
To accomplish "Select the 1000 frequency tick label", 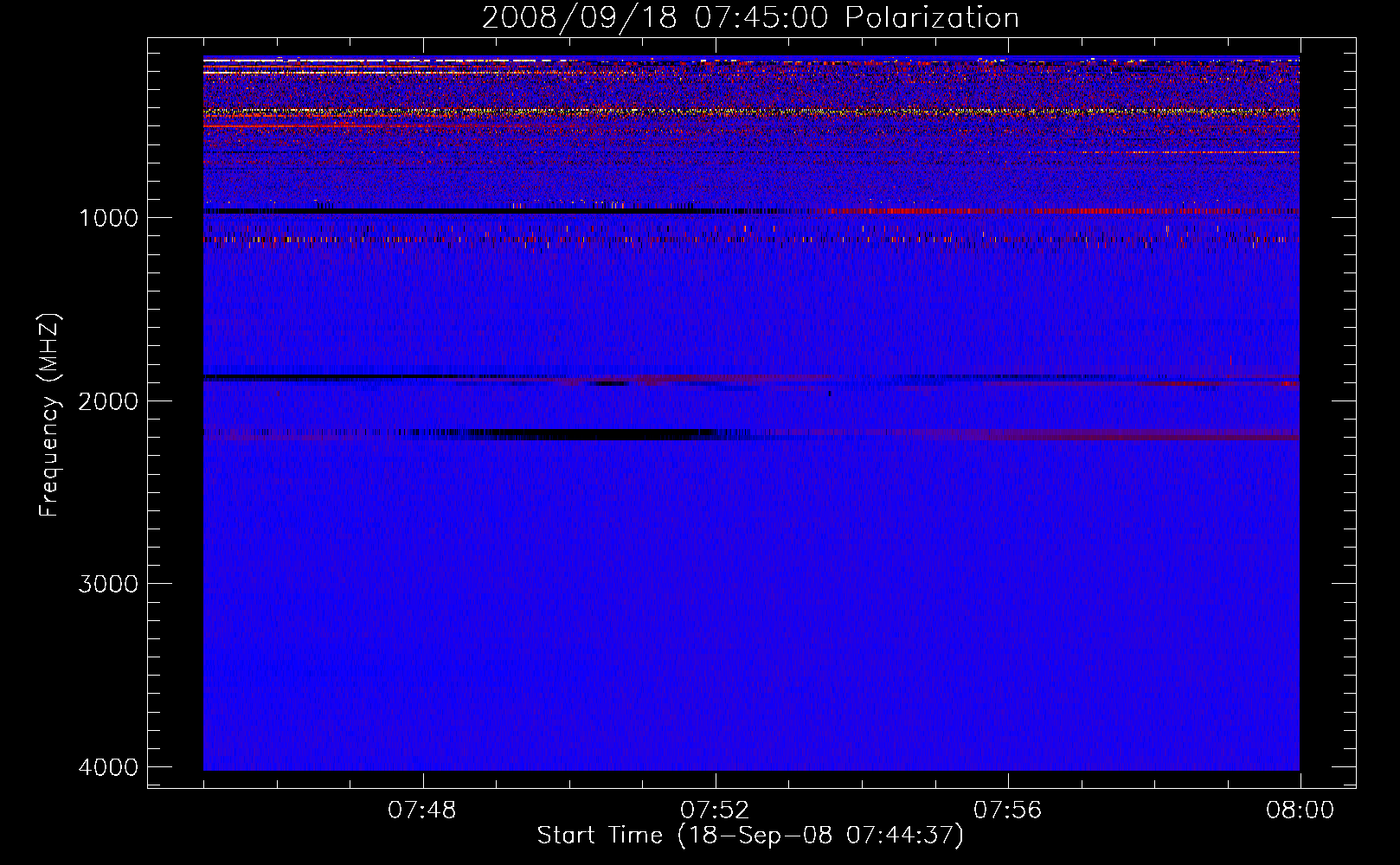I will pyautogui.click(x=108, y=218).
